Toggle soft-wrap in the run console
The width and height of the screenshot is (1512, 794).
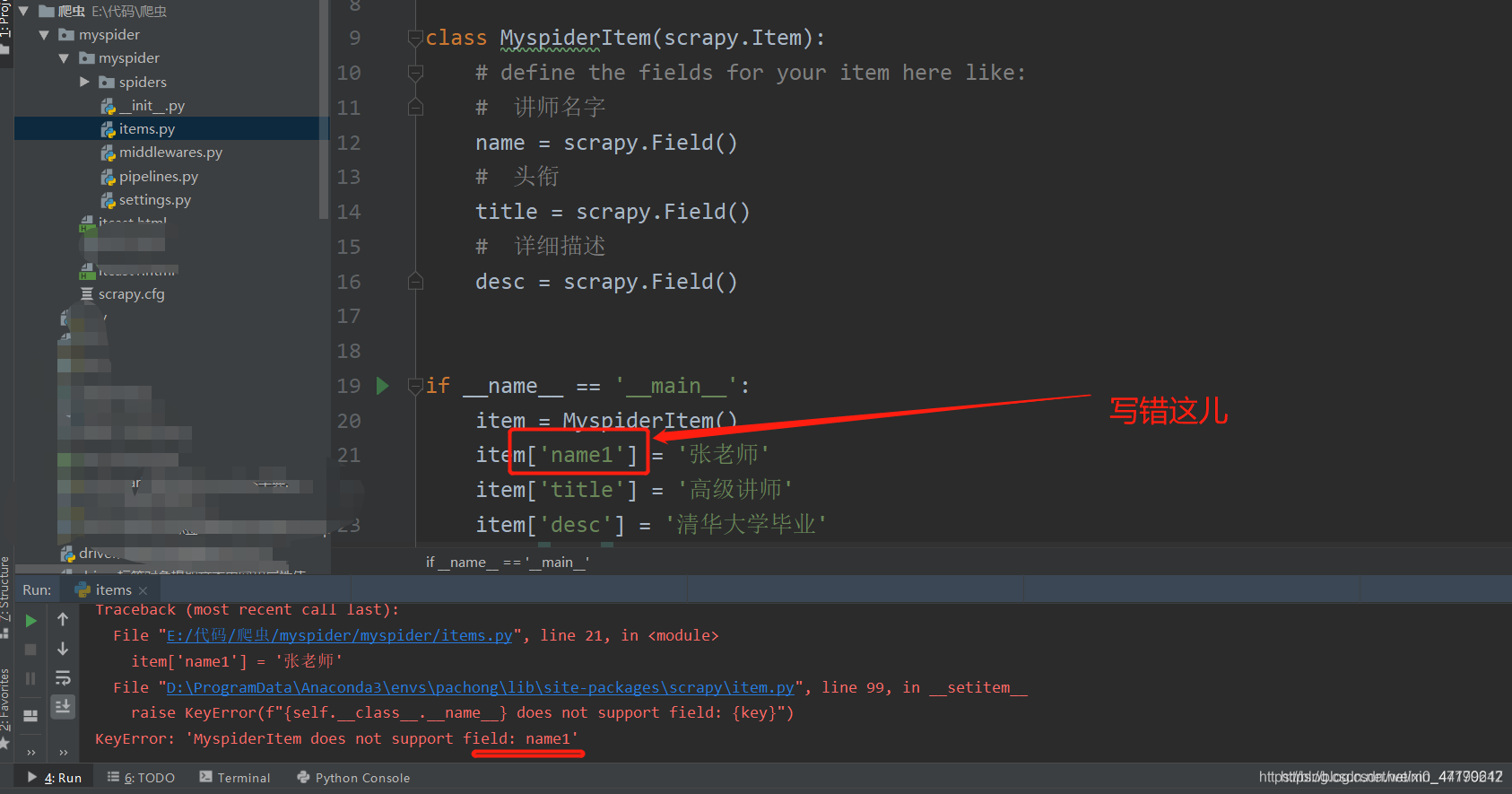coord(63,677)
